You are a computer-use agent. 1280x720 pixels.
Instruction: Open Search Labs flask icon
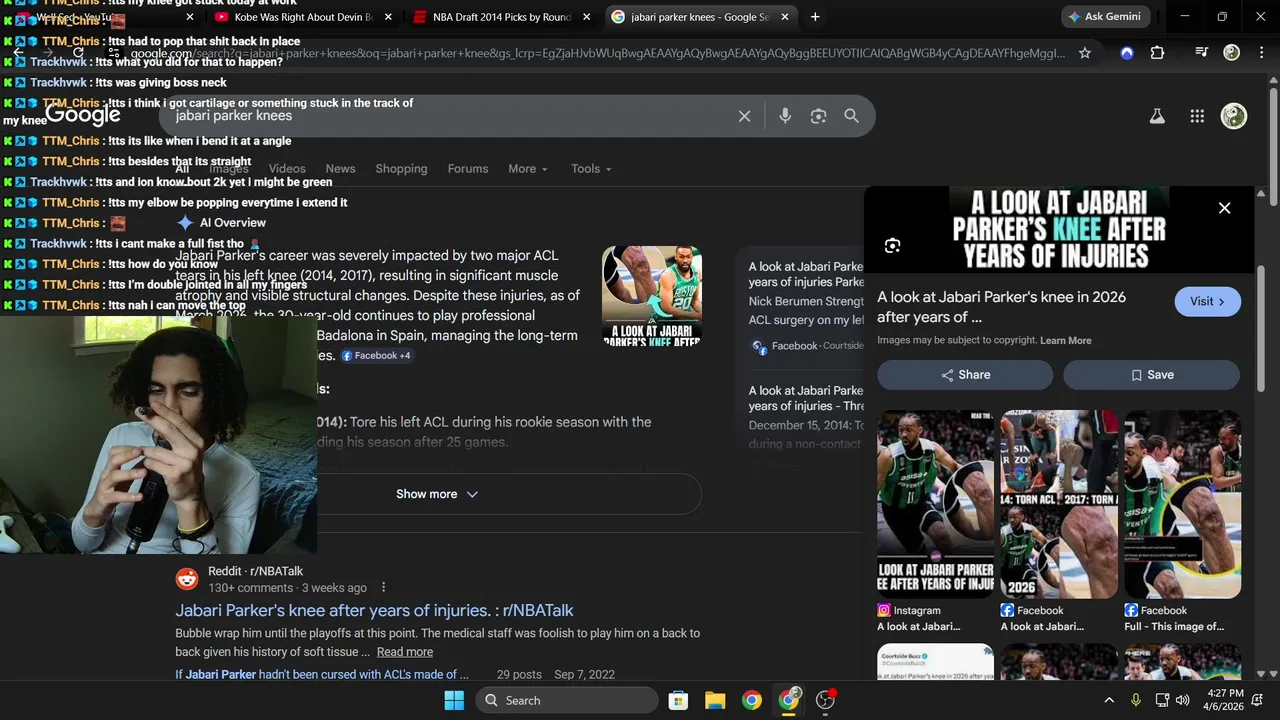click(x=1157, y=116)
